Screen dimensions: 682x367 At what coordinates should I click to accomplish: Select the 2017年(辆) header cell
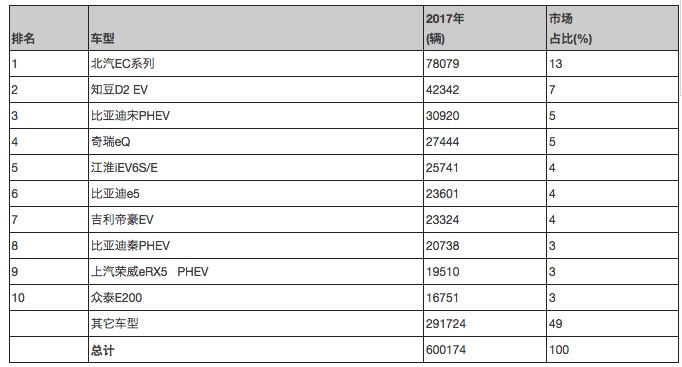click(485, 28)
